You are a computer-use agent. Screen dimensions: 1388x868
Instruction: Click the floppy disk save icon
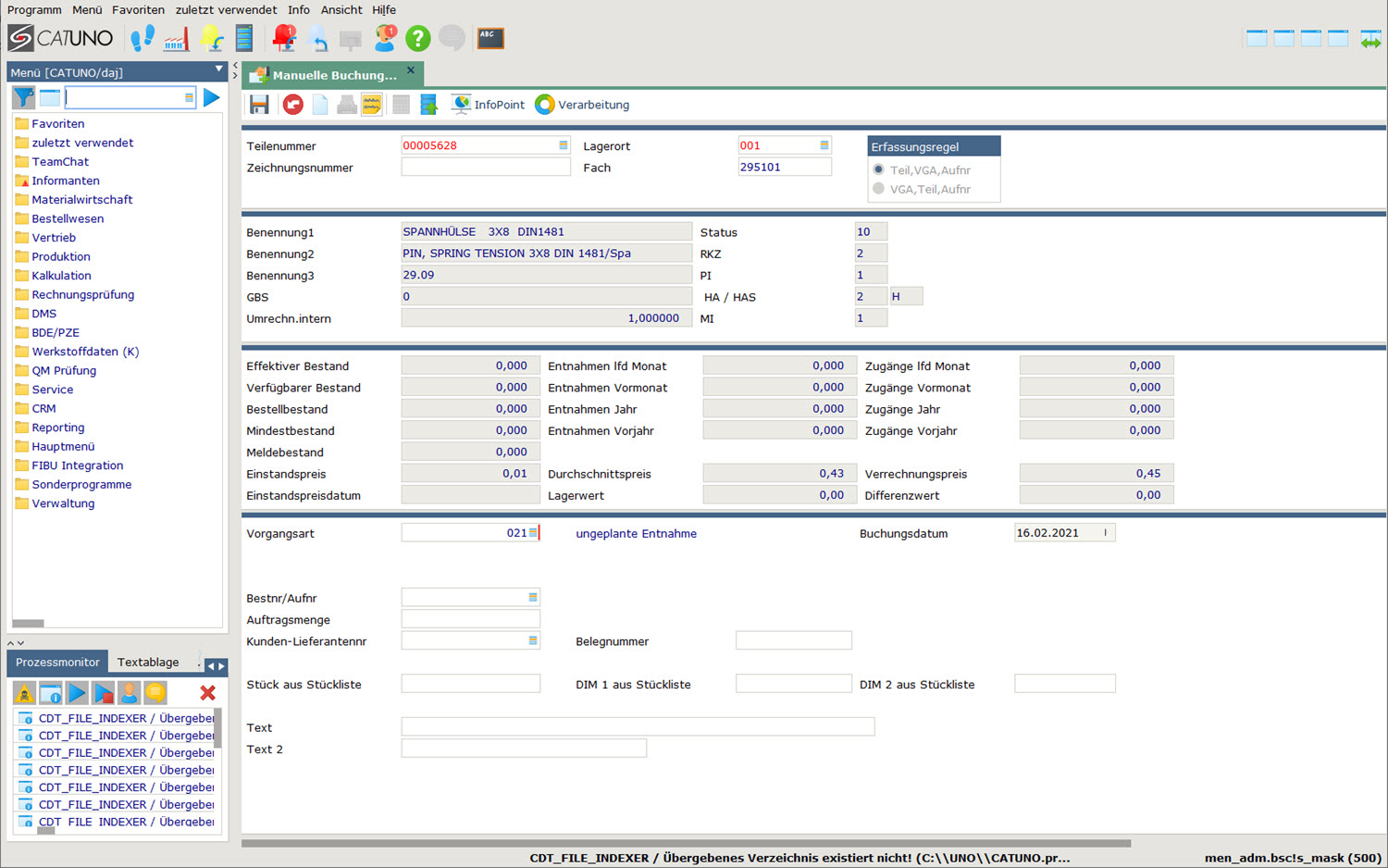coord(259,105)
